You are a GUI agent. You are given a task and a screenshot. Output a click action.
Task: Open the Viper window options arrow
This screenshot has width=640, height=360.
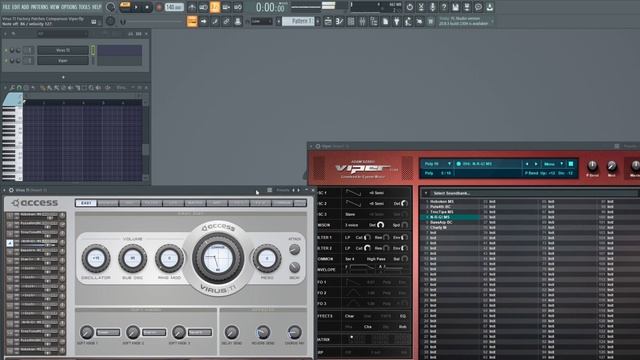point(311,146)
